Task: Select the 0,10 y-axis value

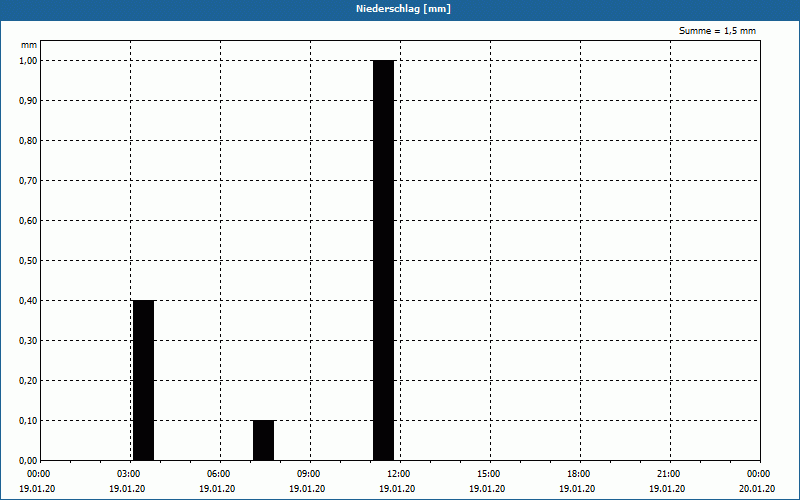Action: [29, 421]
